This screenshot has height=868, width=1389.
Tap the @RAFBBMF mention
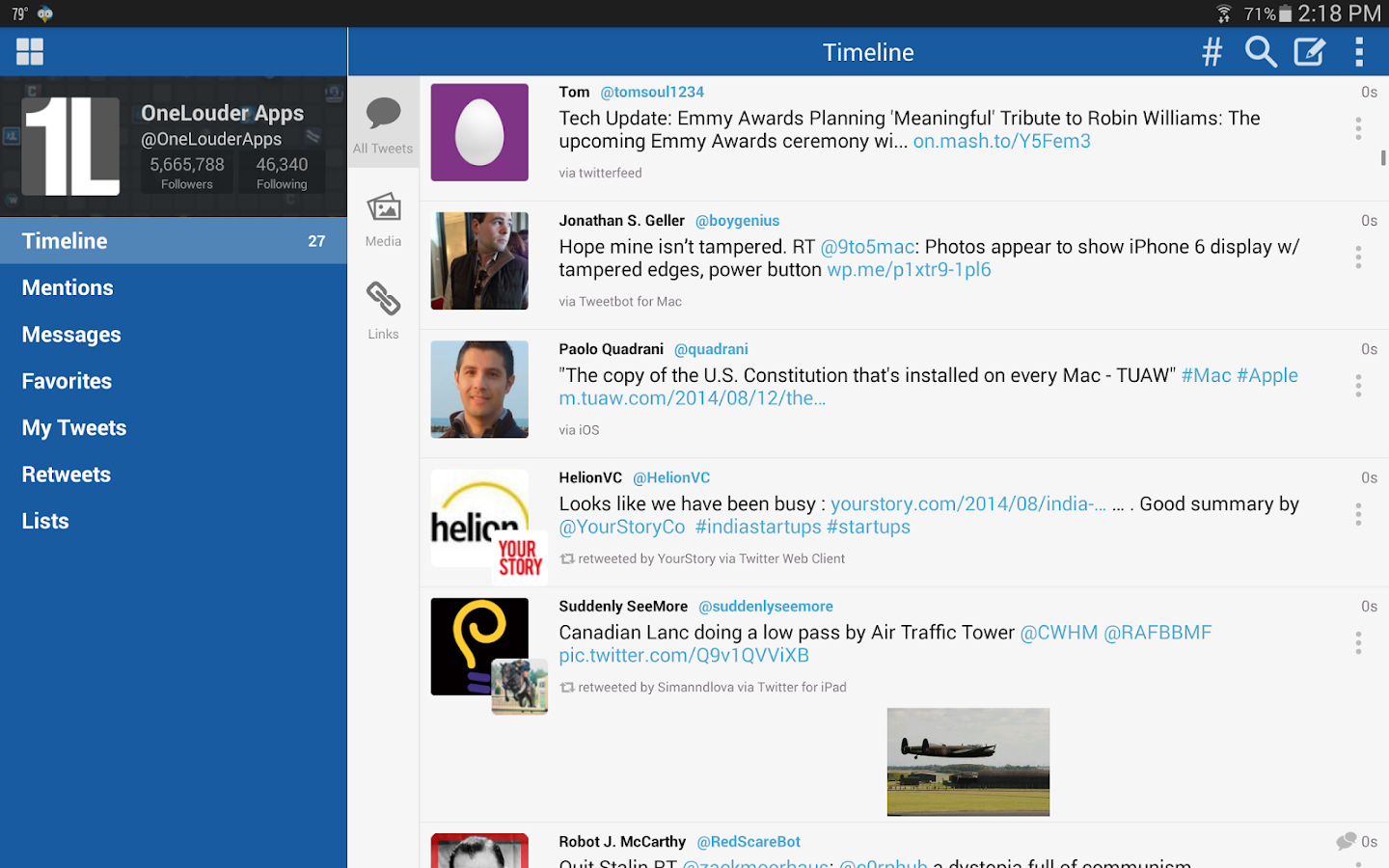[1157, 633]
